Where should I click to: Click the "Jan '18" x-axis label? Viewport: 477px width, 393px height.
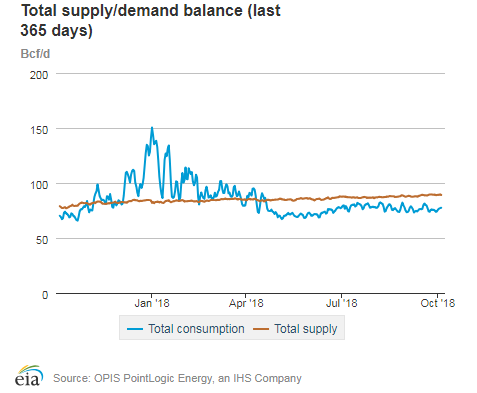[x=152, y=303]
